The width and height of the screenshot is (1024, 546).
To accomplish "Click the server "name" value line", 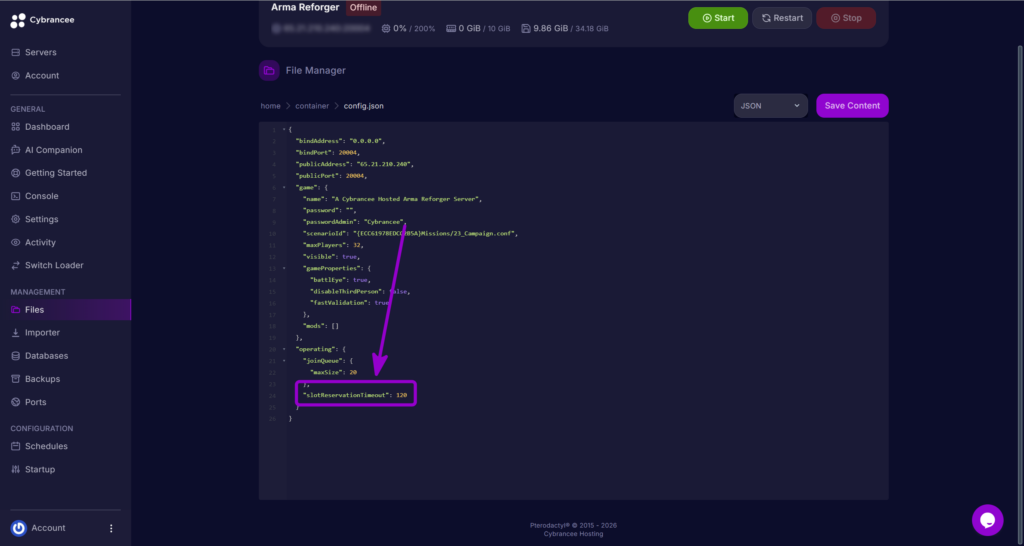I will [392, 199].
